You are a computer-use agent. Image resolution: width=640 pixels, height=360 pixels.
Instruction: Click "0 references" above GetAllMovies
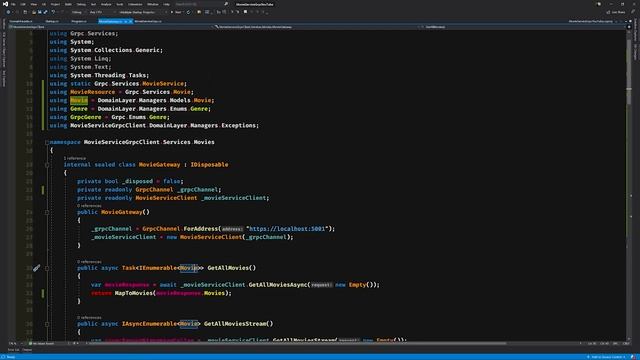[89, 262]
